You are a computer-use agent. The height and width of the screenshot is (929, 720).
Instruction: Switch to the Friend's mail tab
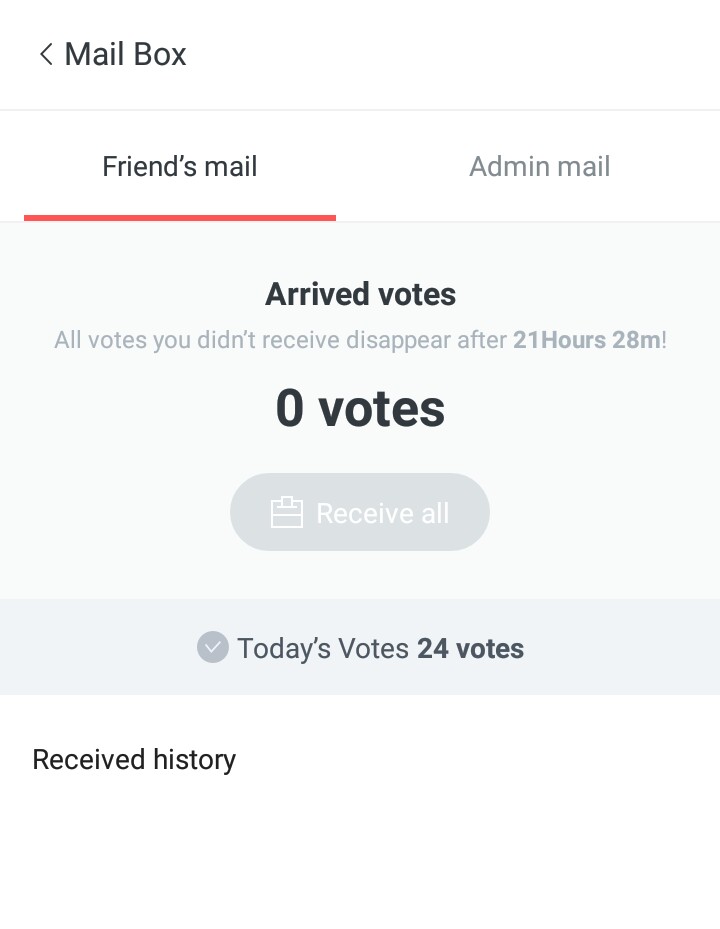tap(180, 166)
